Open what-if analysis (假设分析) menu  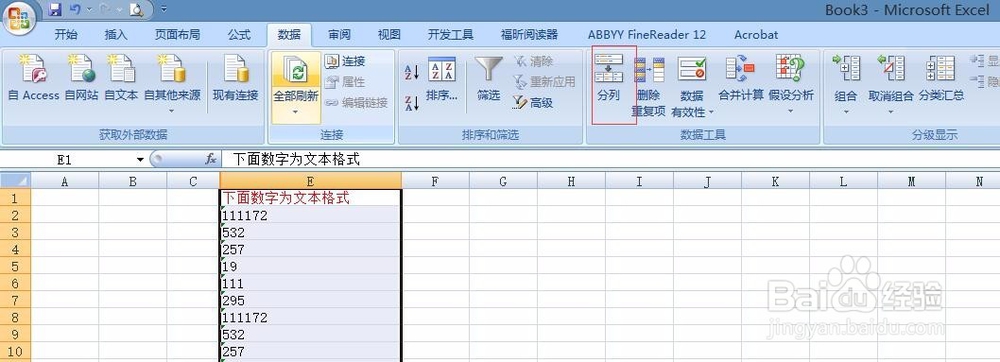click(791, 83)
